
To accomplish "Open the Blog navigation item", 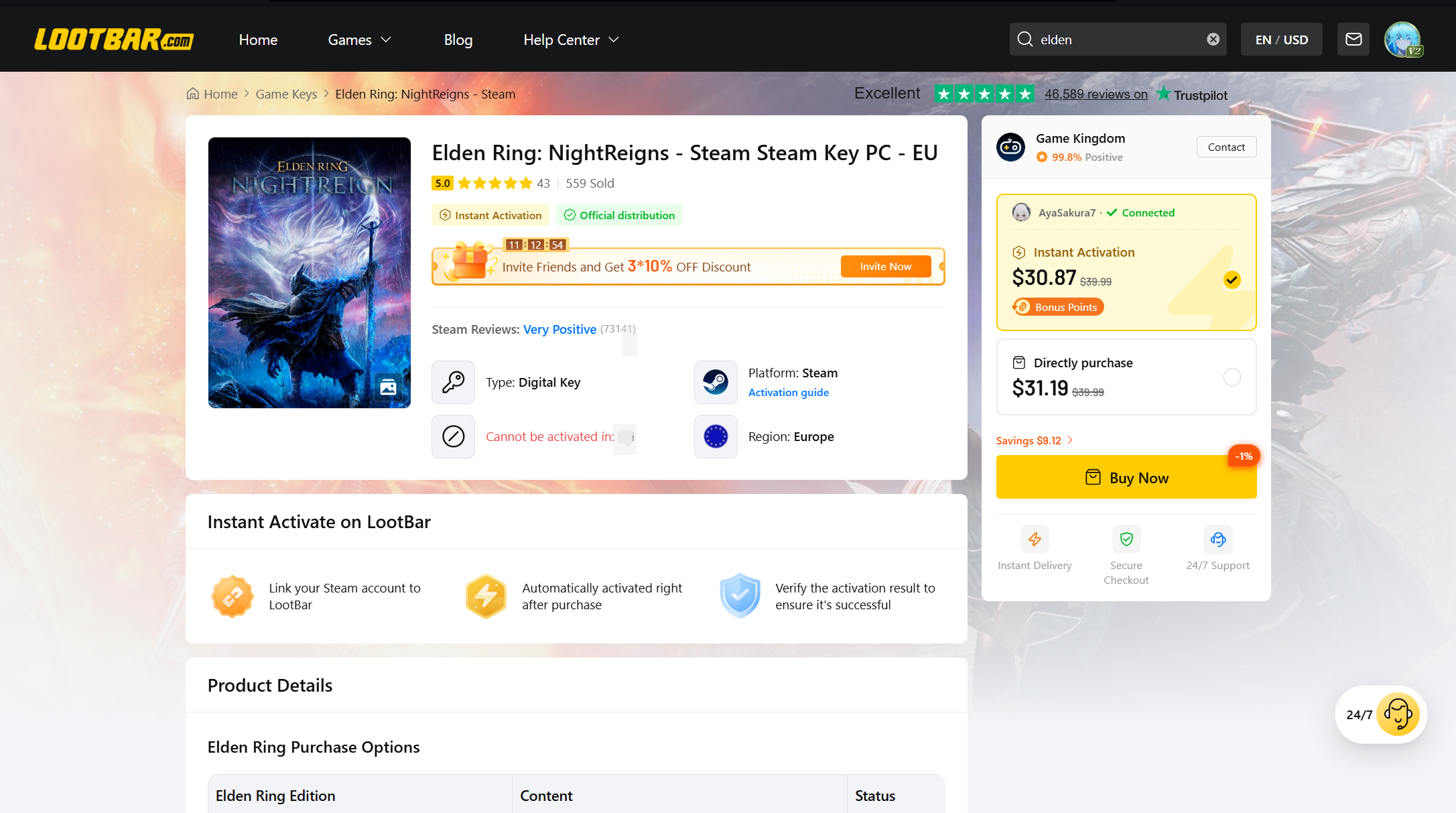I will 458,40.
